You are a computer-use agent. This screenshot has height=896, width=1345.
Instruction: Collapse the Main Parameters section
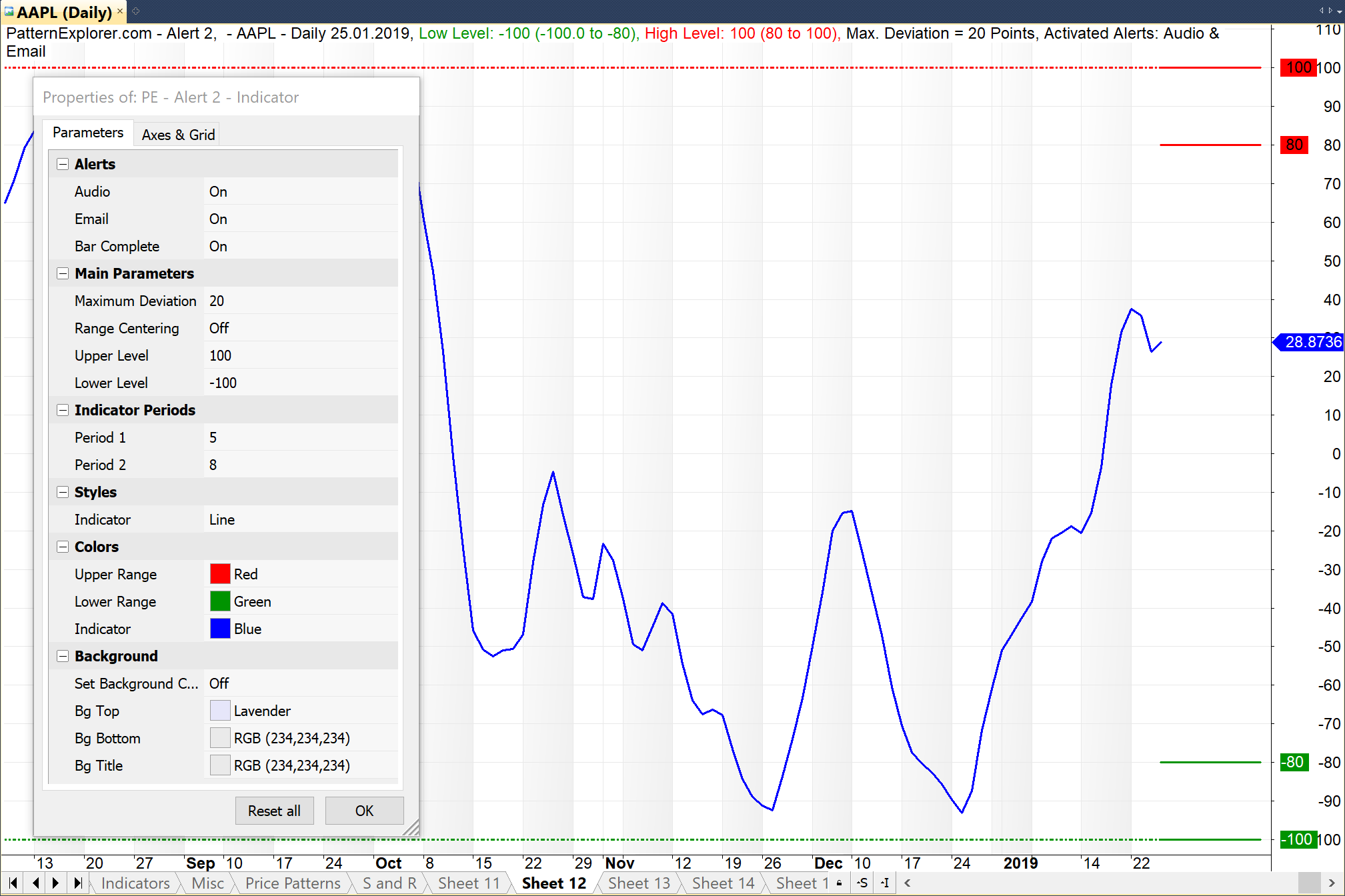[x=63, y=274]
